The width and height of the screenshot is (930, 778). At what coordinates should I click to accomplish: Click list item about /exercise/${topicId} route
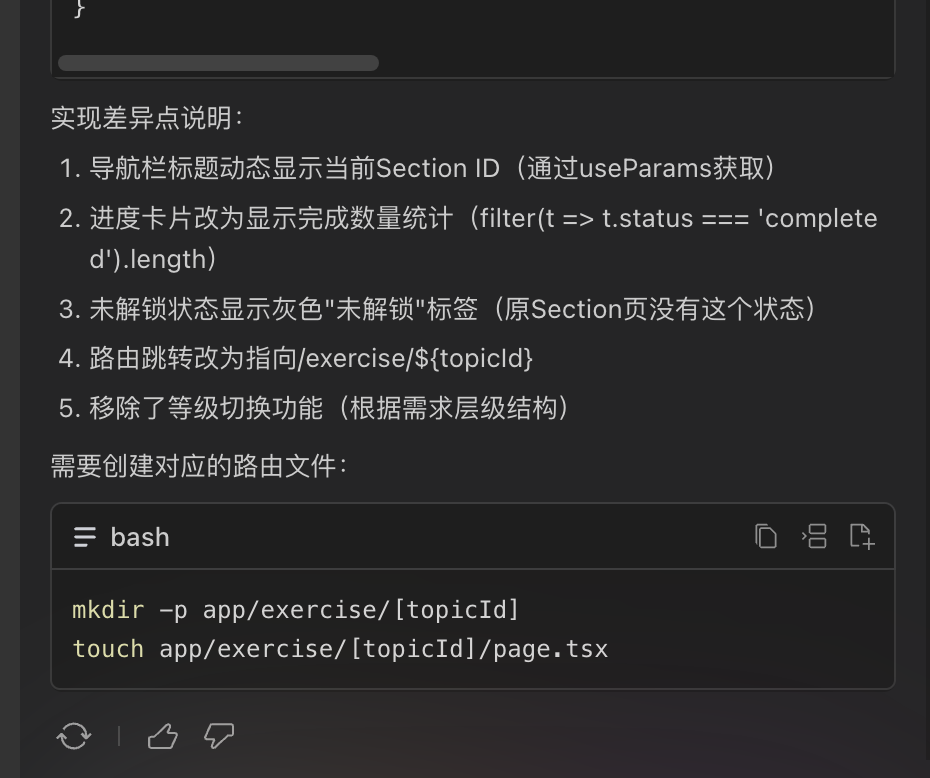[x=311, y=358]
